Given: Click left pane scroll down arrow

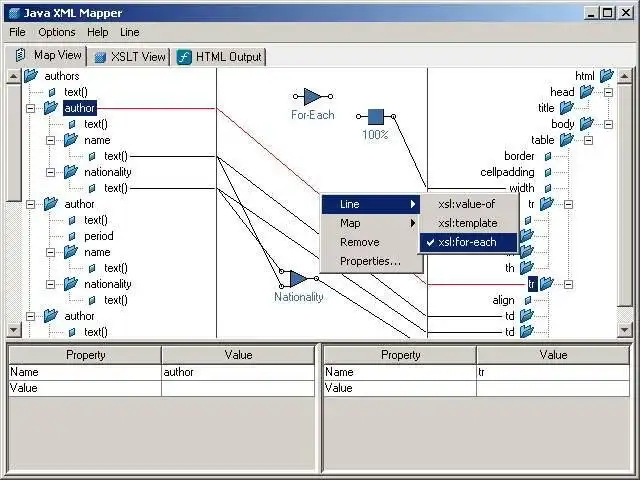Looking at the screenshot, I should 13,329.
